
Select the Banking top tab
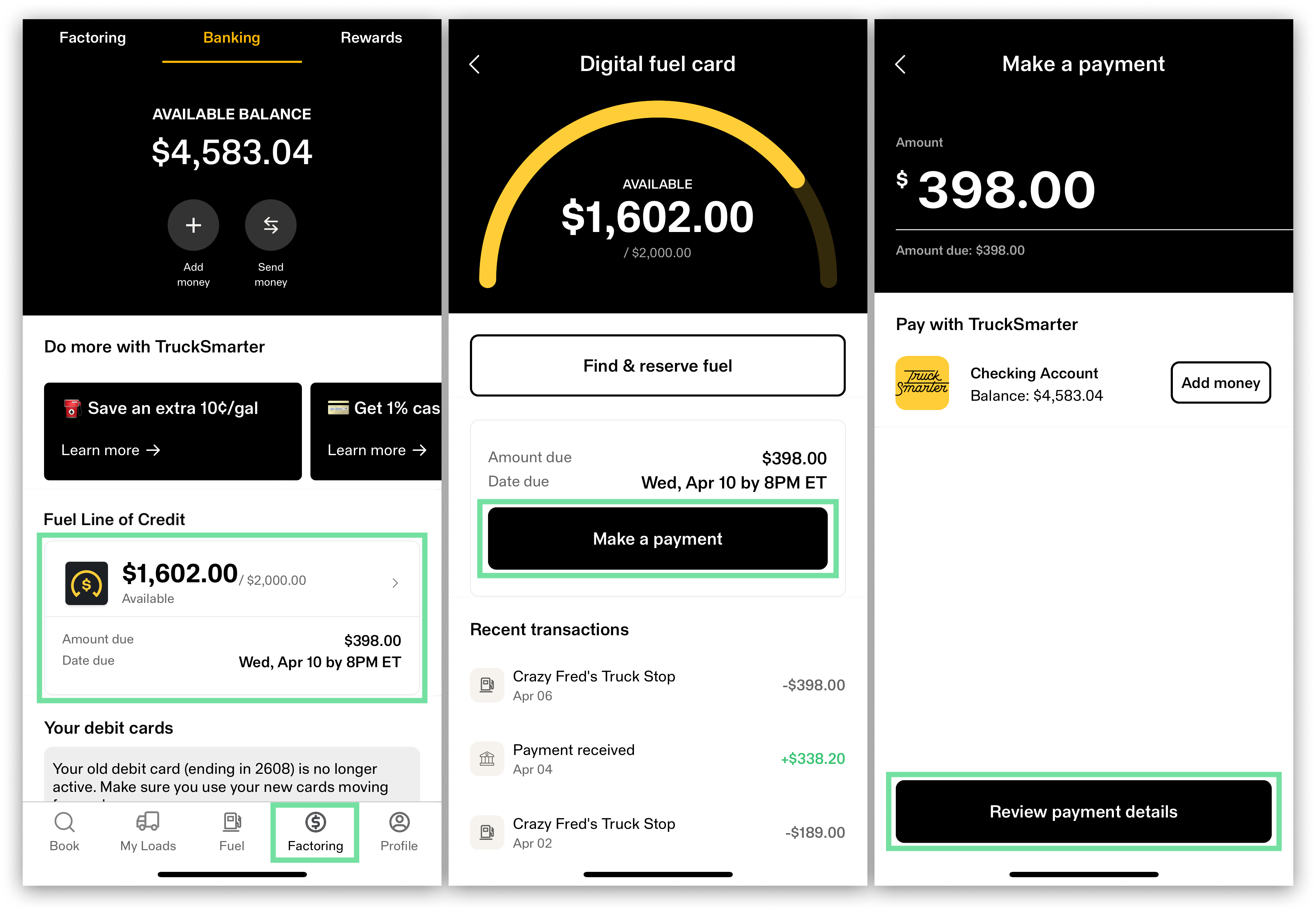point(231,38)
